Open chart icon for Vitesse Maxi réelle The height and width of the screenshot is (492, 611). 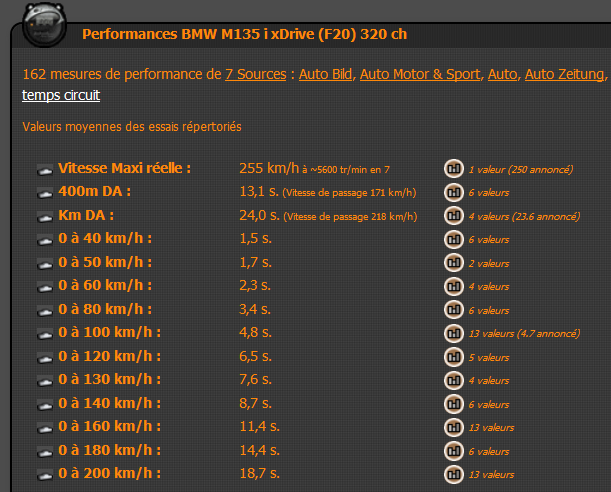click(x=454, y=169)
